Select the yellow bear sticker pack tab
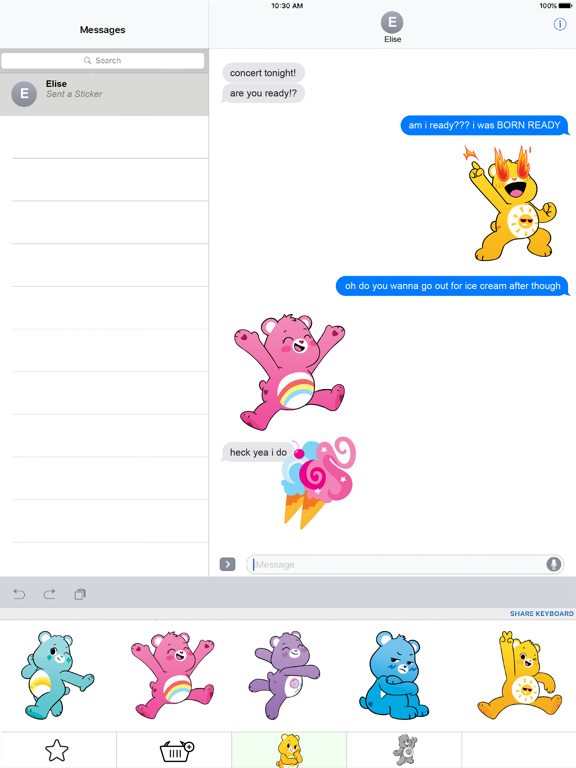The height and width of the screenshot is (768, 576). click(x=289, y=750)
